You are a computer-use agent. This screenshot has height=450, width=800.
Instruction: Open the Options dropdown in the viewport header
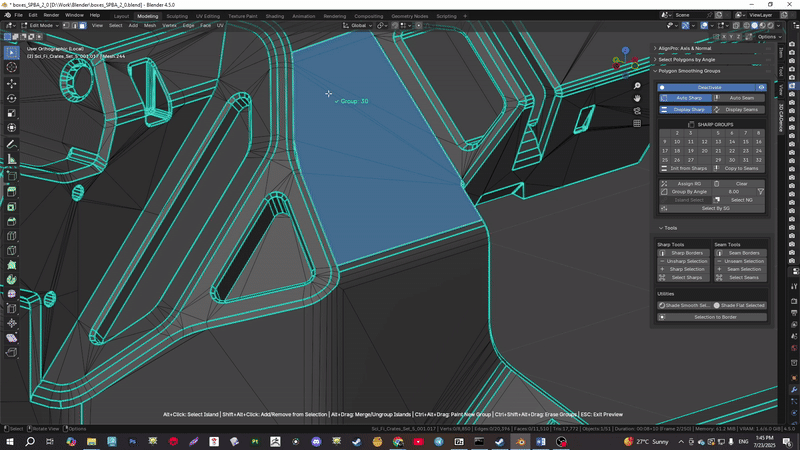click(x=769, y=37)
